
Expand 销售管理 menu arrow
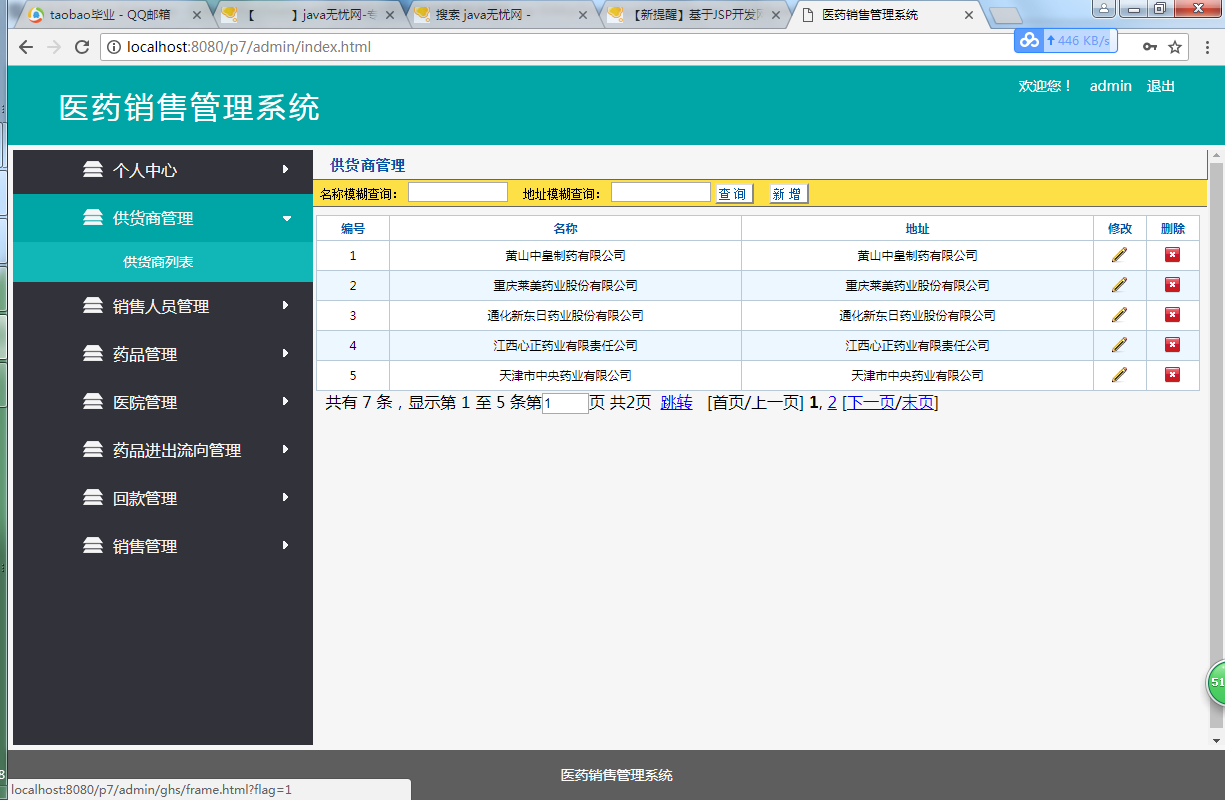pos(286,545)
